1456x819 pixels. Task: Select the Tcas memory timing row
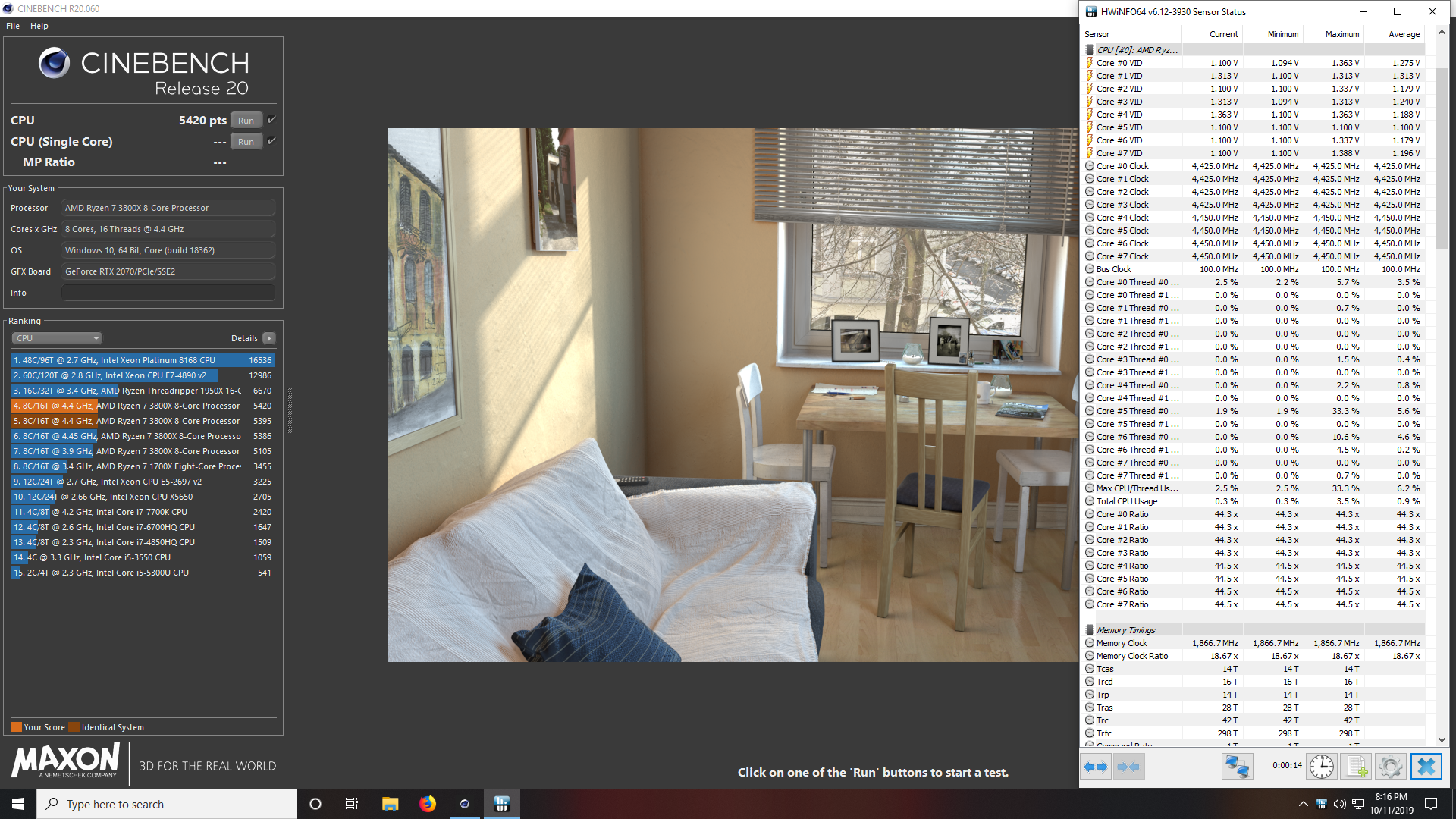[x=1254, y=669]
